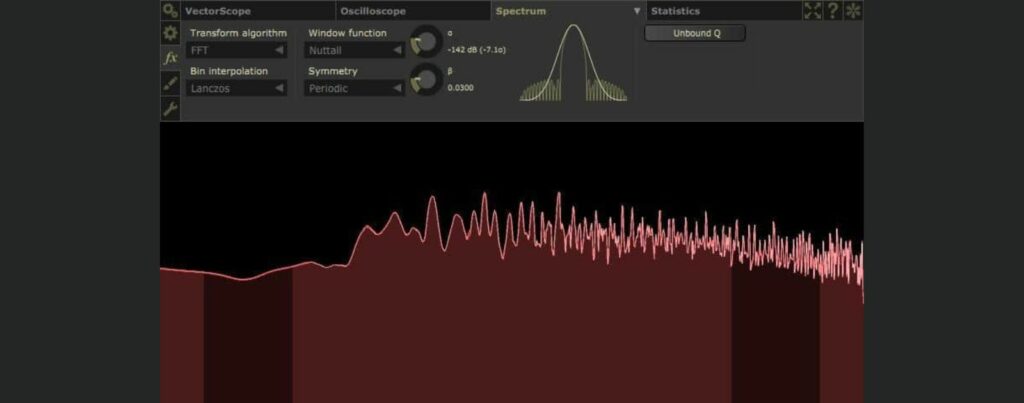Select the fx sidebar page
The height and width of the screenshot is (403, 1024).
click(171, 58)
